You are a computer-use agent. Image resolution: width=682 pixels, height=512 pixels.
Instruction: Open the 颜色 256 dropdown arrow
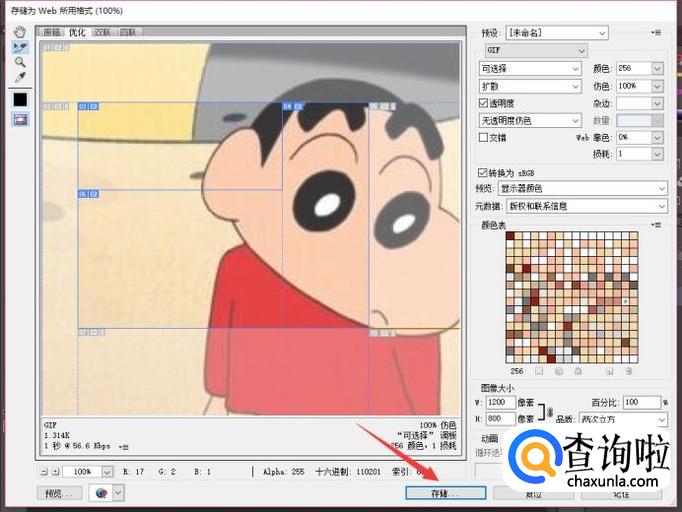(x=657, y=68)
